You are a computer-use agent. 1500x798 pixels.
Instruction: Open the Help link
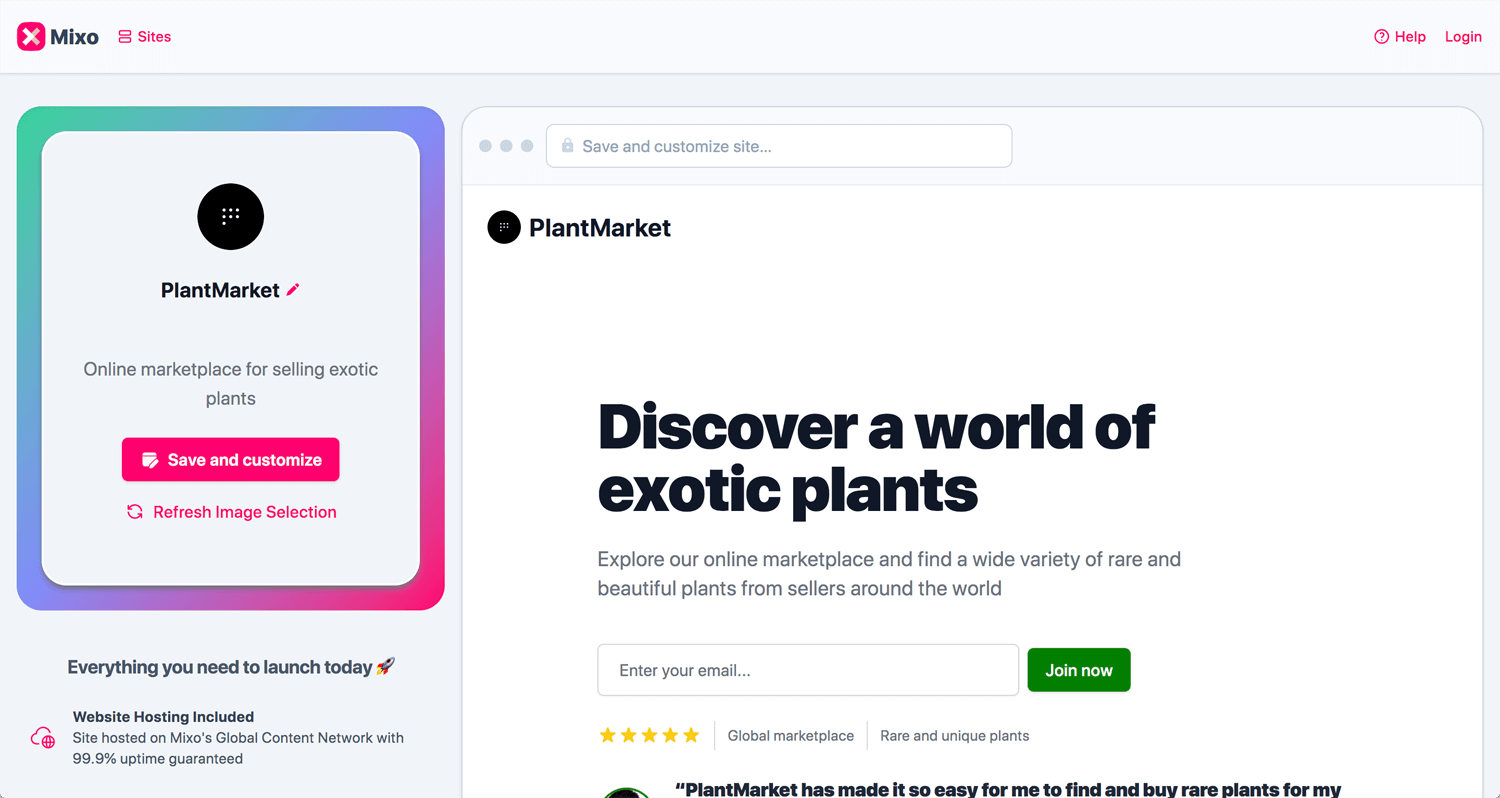coord(1400,37)
